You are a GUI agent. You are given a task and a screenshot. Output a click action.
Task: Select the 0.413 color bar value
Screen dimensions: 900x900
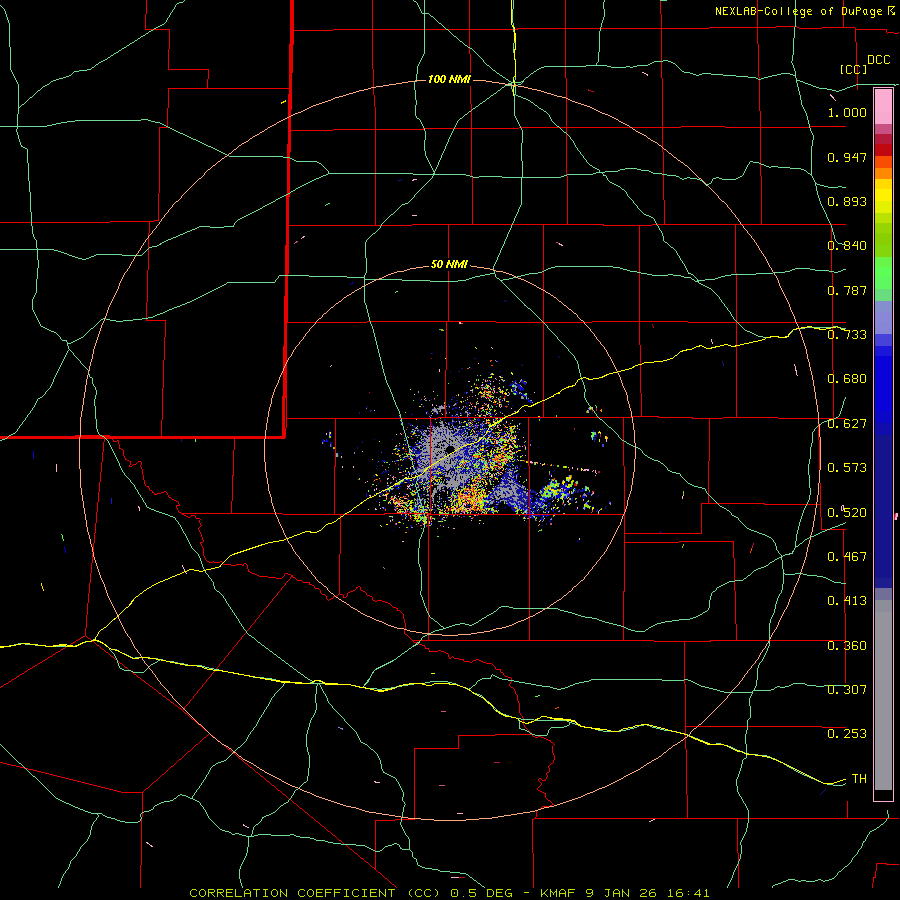click(847, 601)
